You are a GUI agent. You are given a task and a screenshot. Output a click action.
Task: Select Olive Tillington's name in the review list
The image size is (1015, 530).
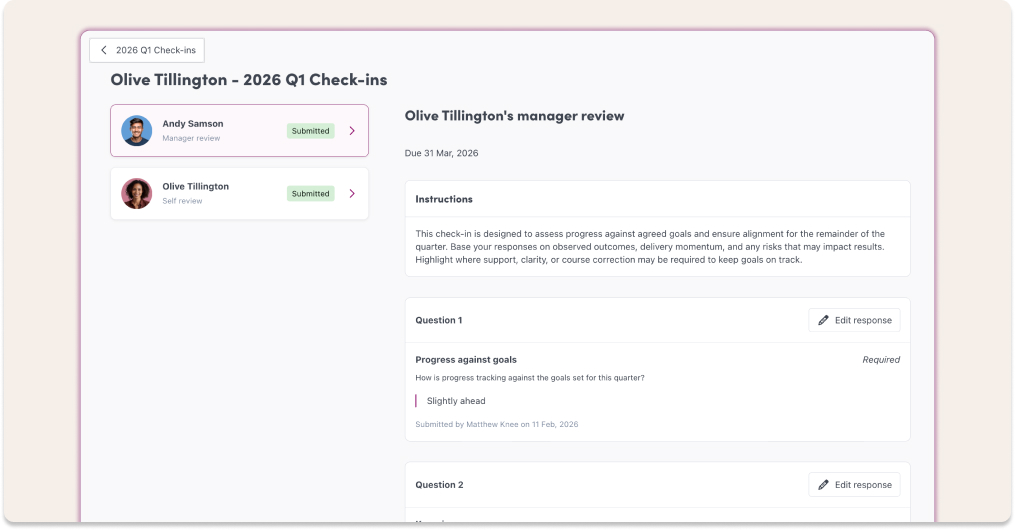196,186
